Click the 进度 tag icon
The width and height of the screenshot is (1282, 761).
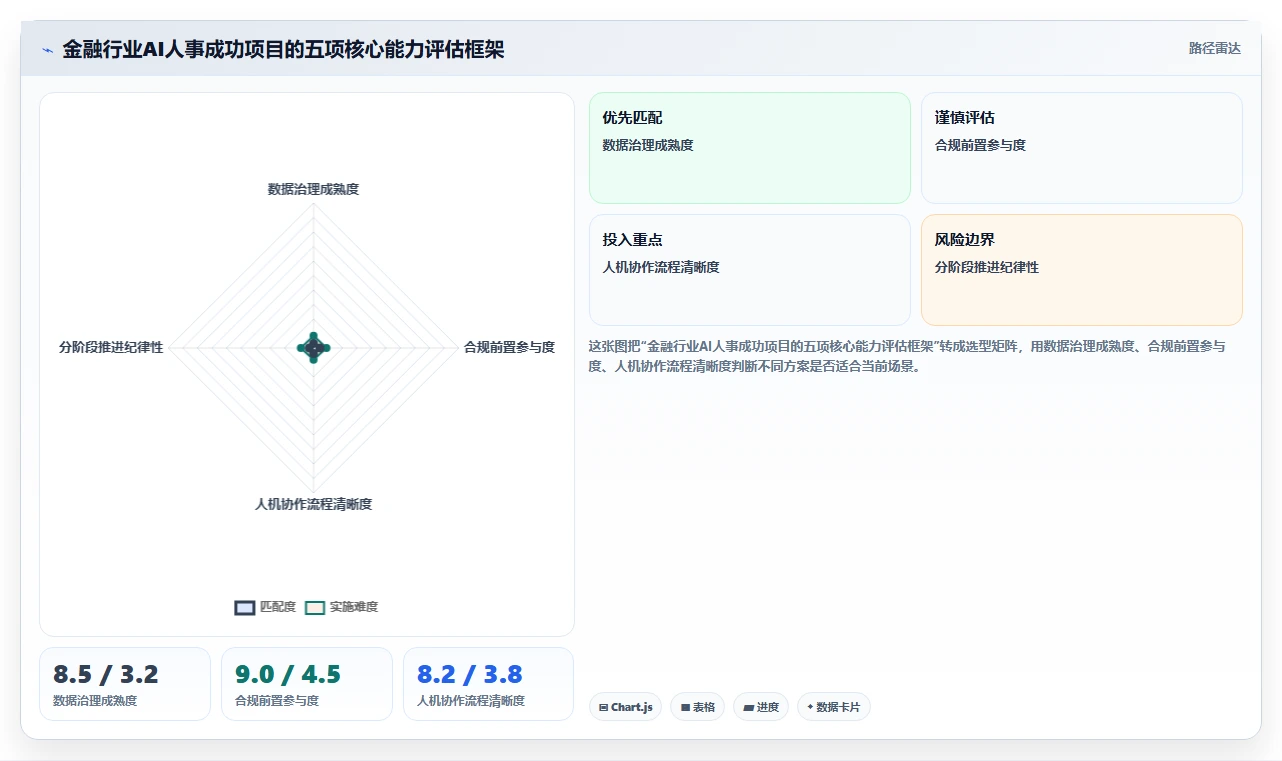[x=748, y=707]
